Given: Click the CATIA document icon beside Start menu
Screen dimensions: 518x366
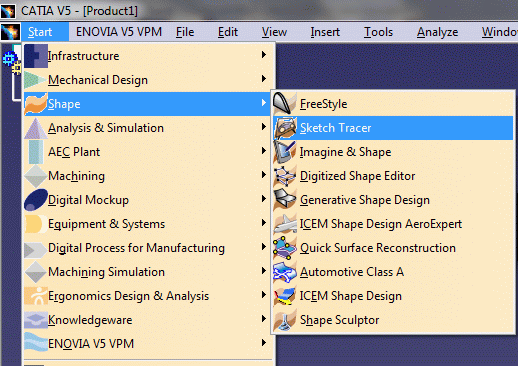Looking at the screenshot, I should coord(10,32).
